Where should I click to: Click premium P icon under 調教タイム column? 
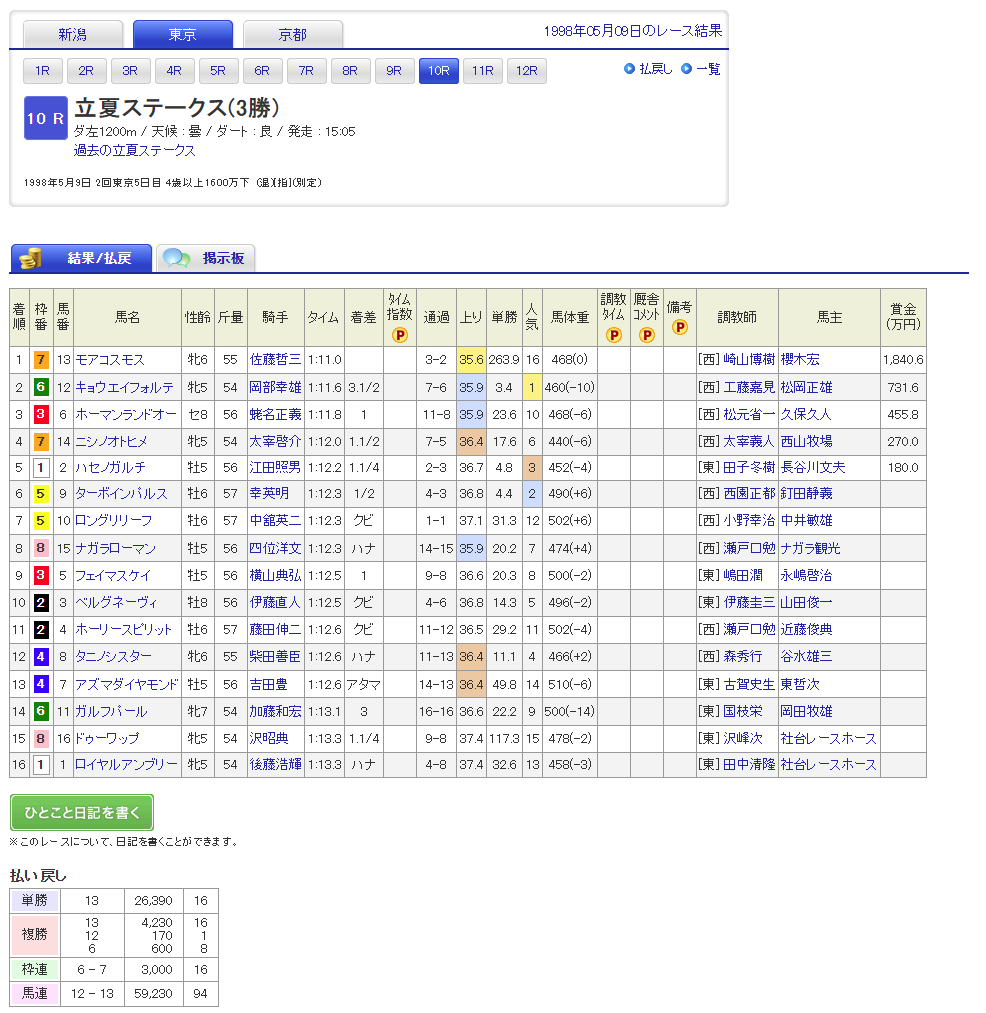(613, 335)
